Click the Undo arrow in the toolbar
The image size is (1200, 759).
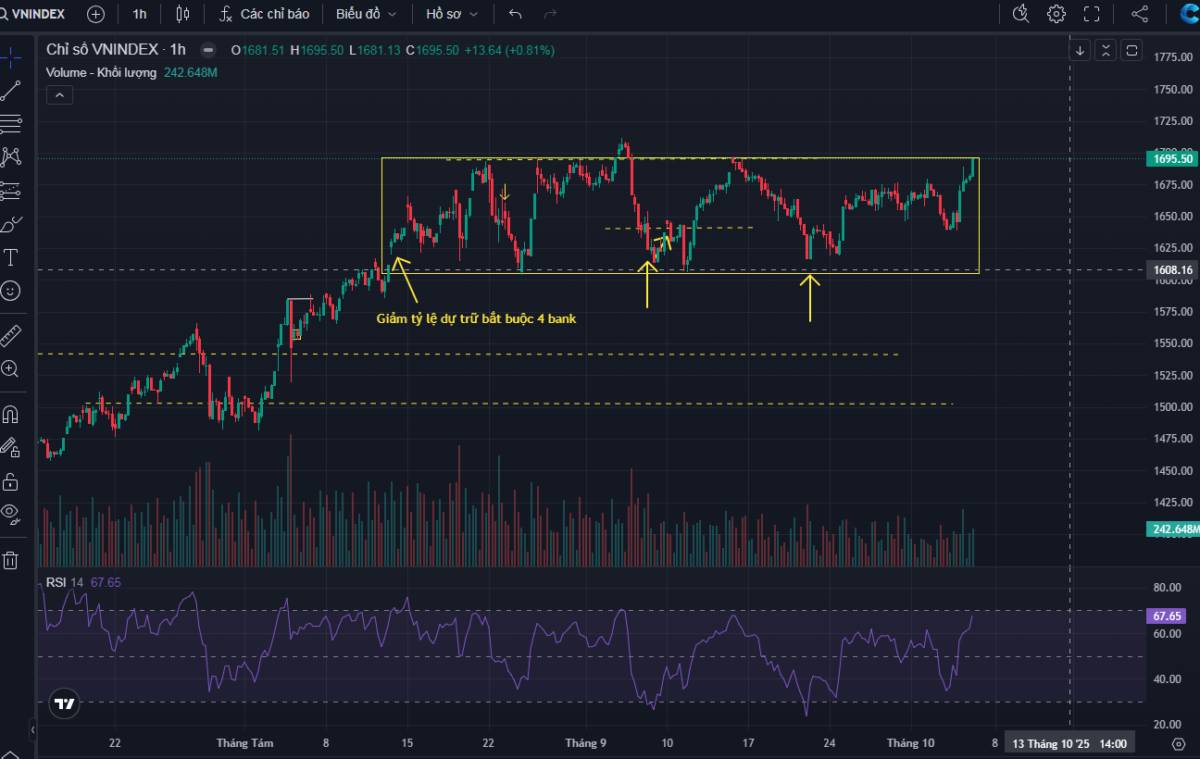tap(514, 14)
